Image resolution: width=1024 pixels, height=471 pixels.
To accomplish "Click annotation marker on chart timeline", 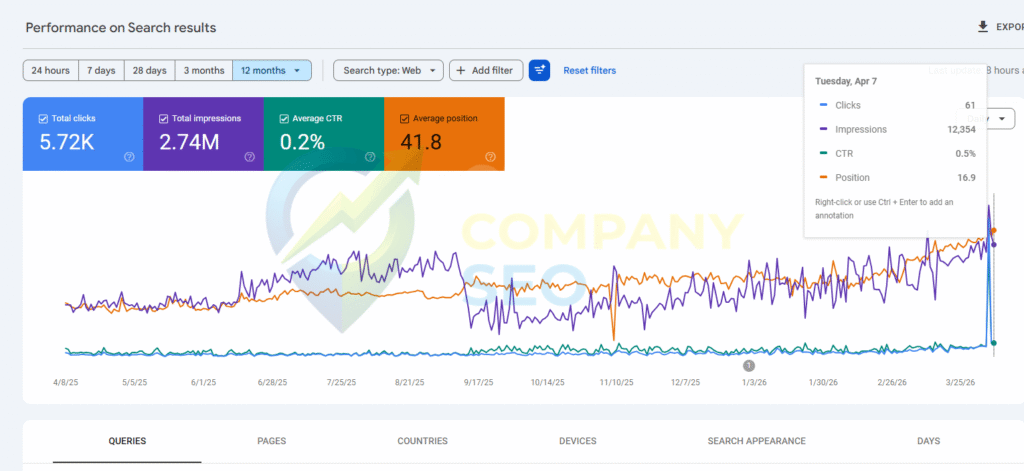I will 748,366.
